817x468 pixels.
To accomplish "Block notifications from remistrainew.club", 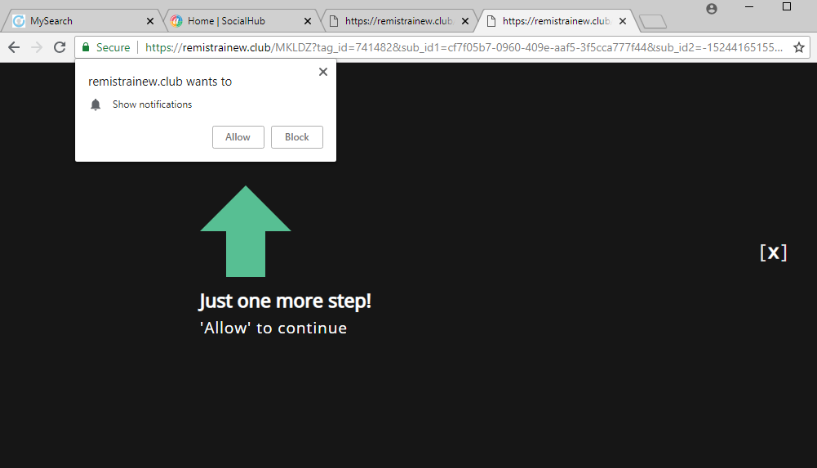I will [x=297, y=137].
